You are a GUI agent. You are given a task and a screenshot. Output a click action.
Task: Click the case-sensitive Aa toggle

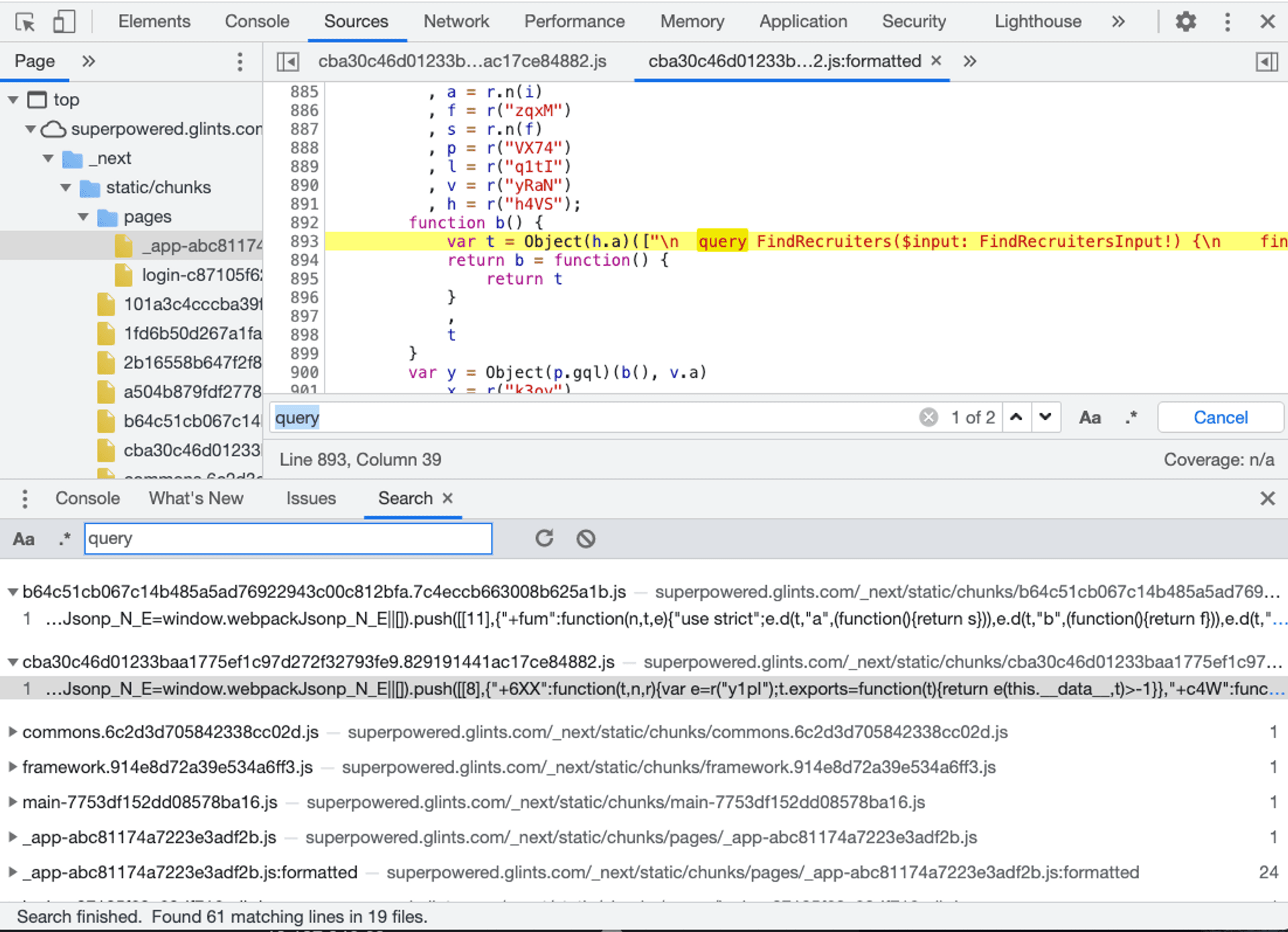(22, 539)
